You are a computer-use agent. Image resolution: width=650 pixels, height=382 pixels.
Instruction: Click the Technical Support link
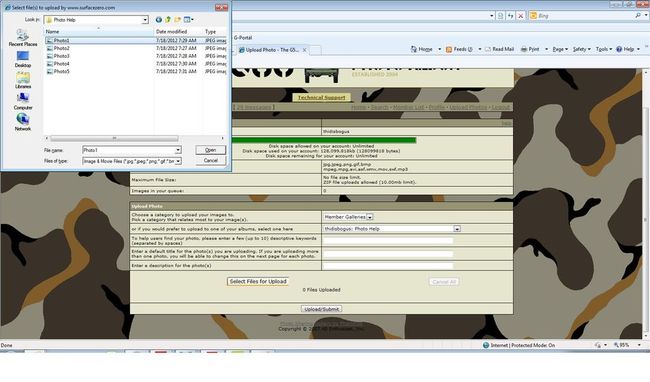(x=322, y=97)
